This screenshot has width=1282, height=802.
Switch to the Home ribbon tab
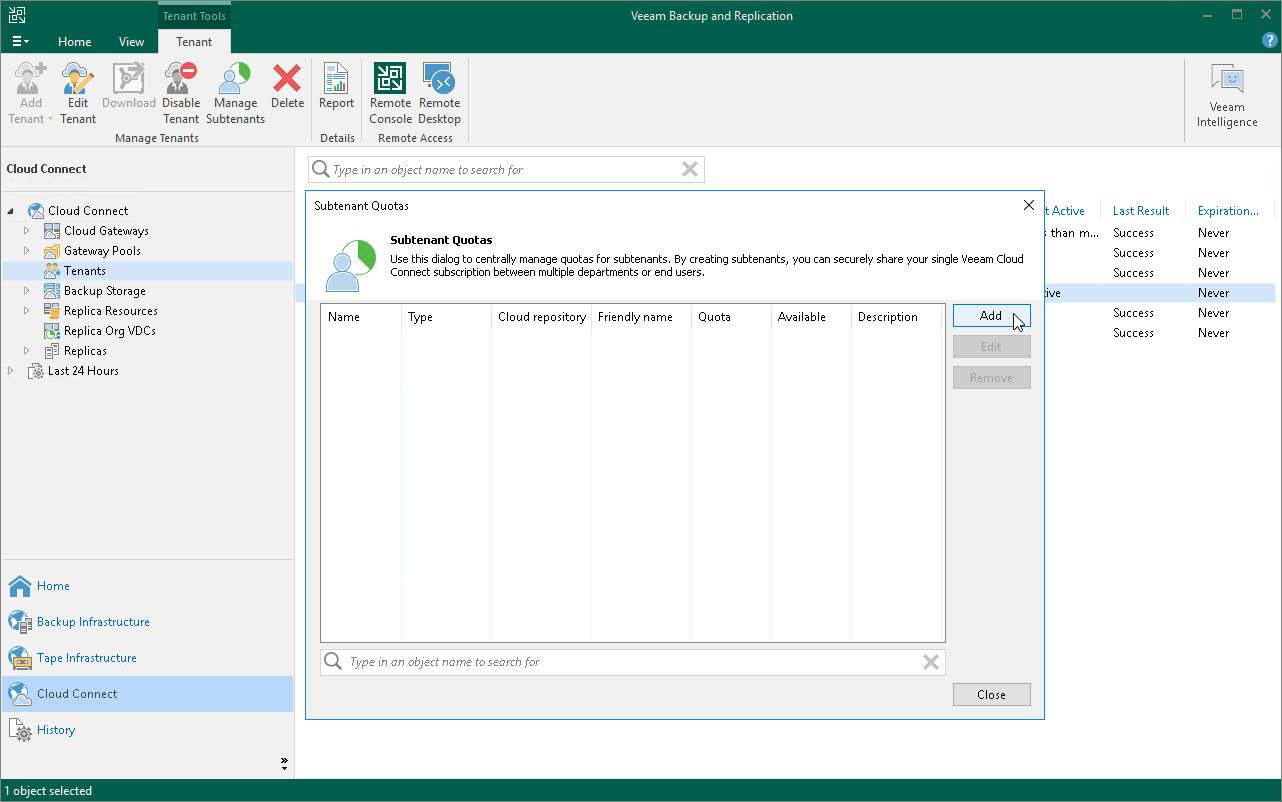coord(75,42)
